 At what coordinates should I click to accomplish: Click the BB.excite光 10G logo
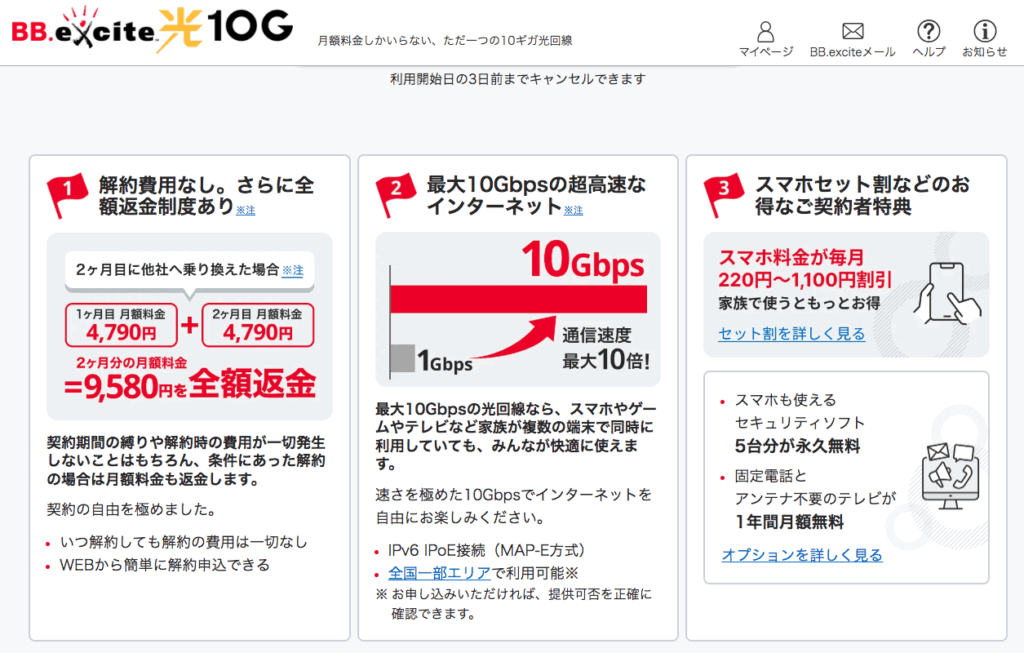[x=152, y=29]
